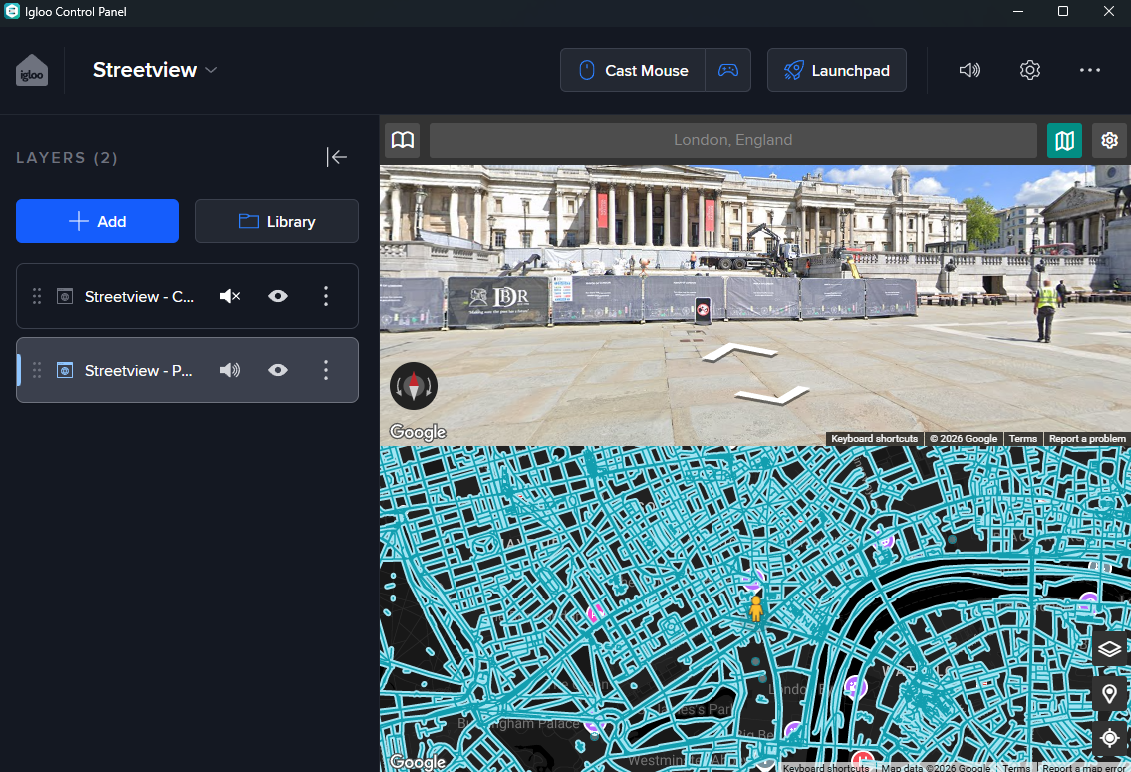The image size is (1131, 772).
Task: Open the bookmarks book icon
Action: pos(403,140)
